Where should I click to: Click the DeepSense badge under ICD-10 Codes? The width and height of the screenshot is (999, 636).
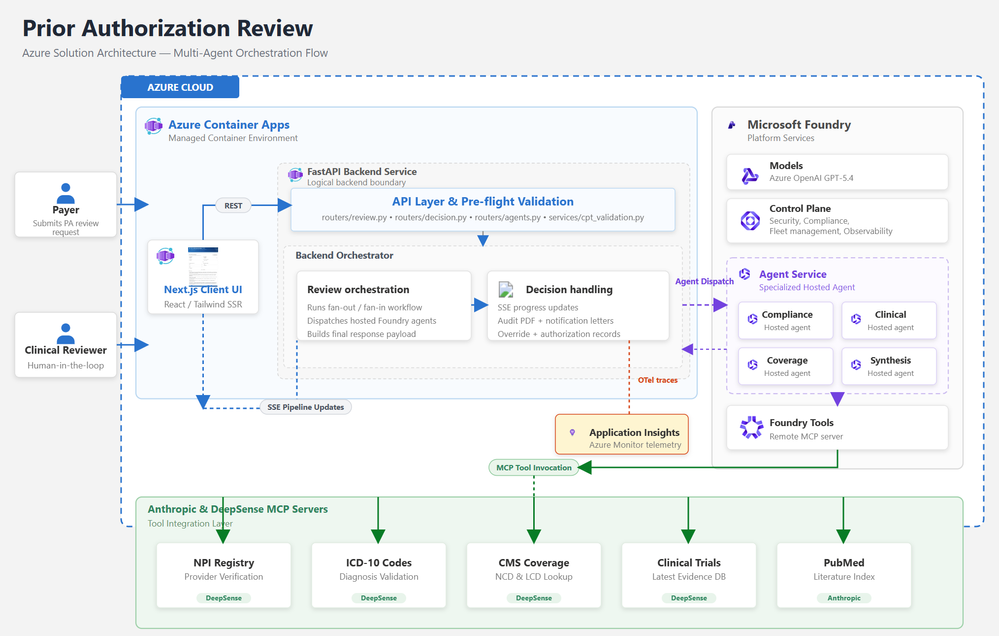378,598
